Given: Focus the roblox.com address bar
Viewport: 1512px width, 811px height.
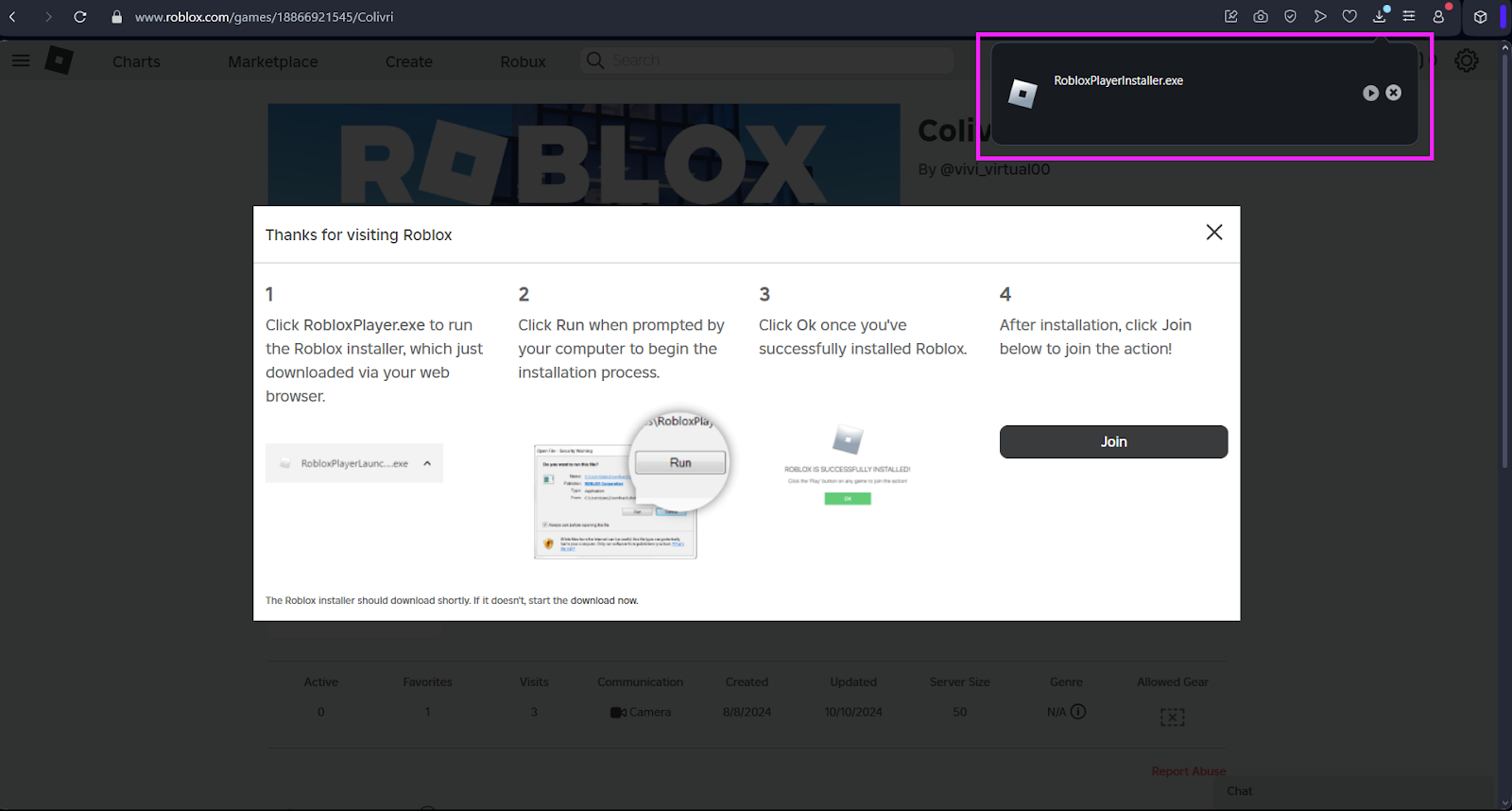Looking at the screenshot, I should 265,17.
